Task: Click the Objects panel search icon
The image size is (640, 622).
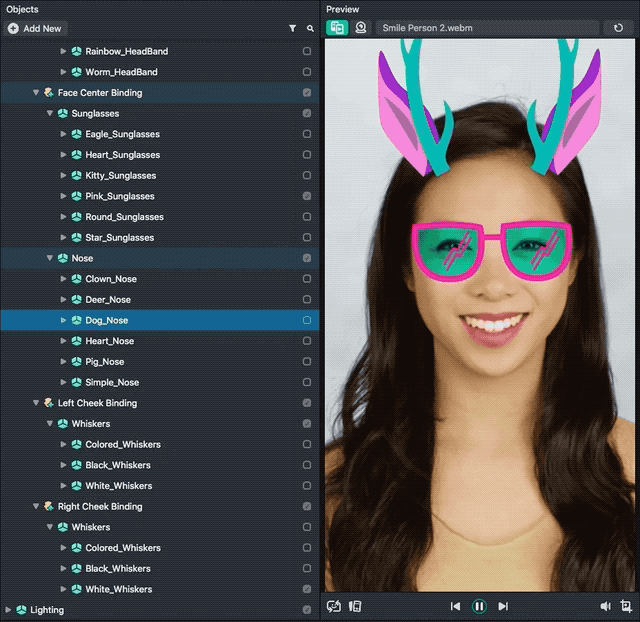Action: 310,29
